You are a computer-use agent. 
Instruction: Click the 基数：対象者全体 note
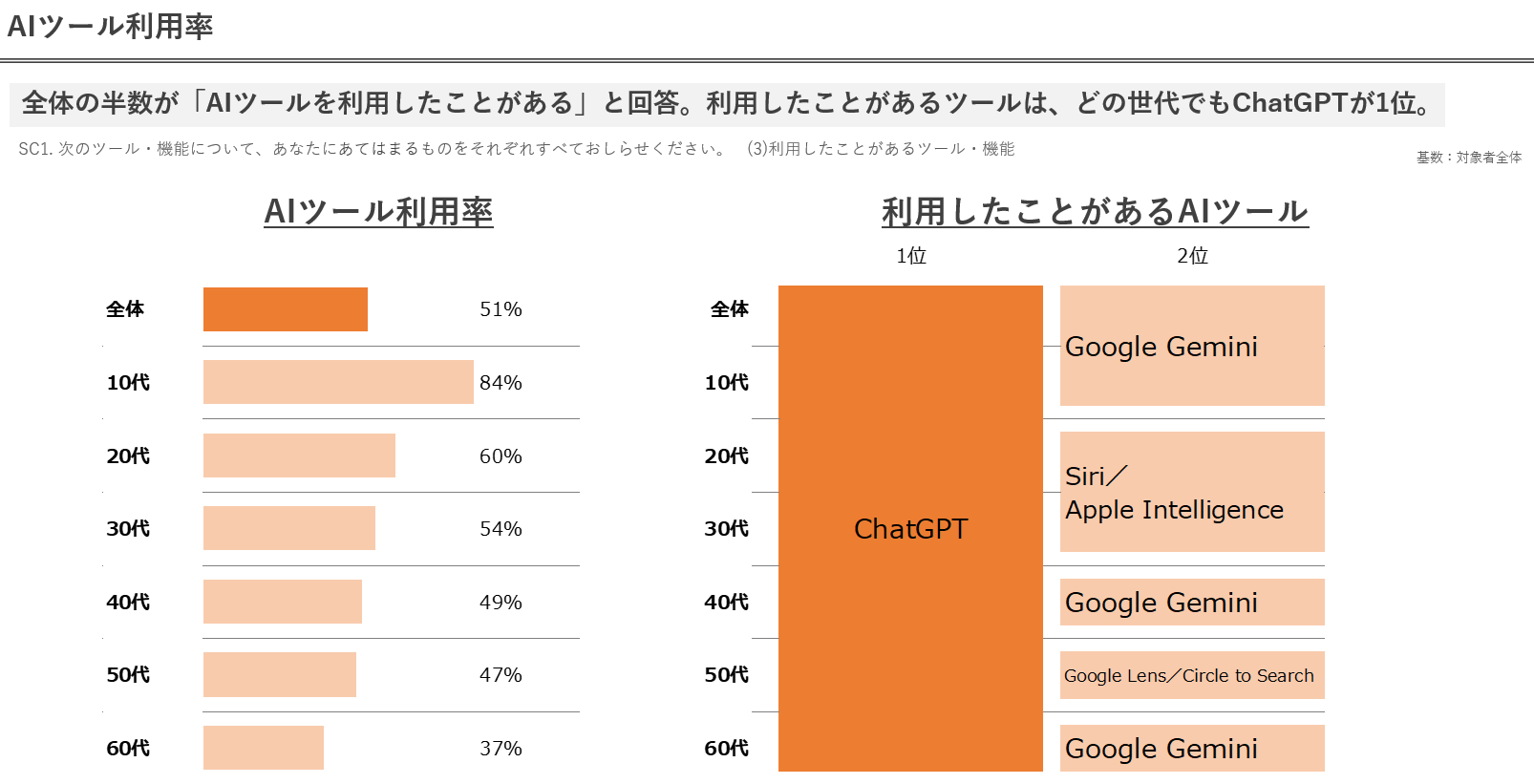(x=1468, y=158)
